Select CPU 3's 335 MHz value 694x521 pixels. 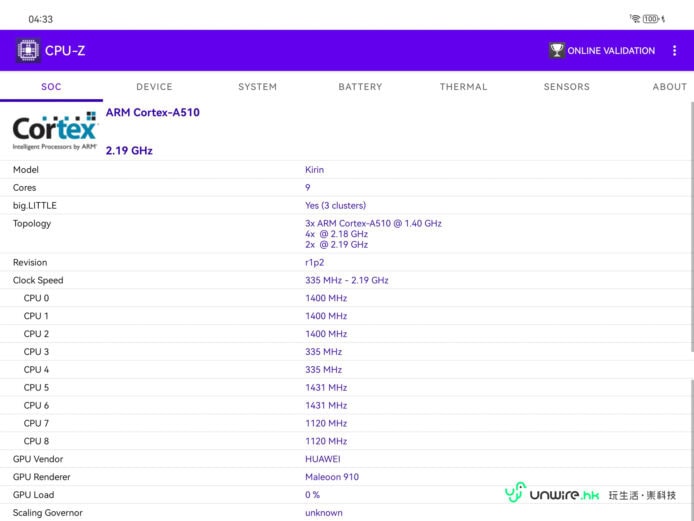coord(324,352)
